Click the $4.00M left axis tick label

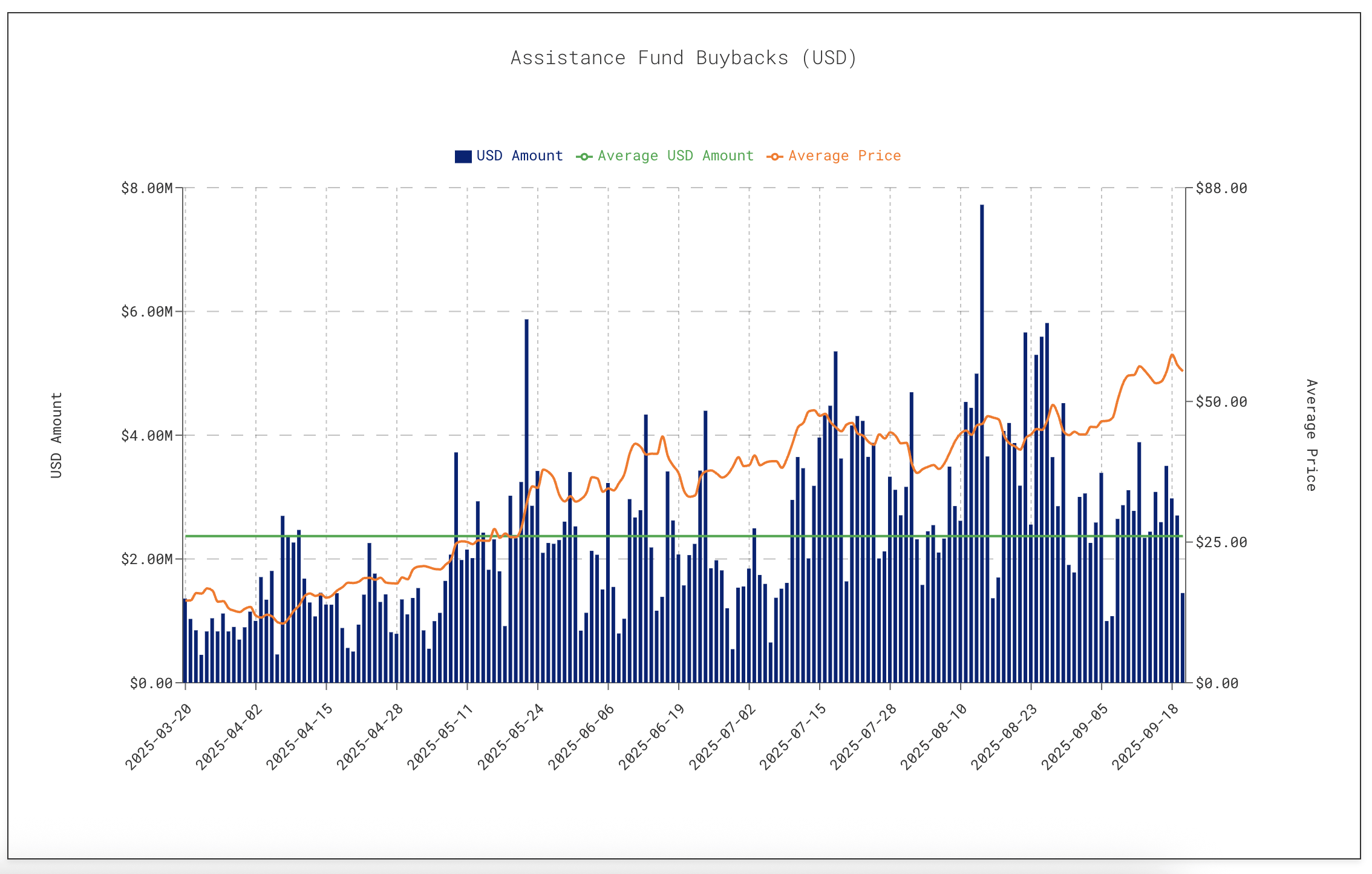pos(147,436)
